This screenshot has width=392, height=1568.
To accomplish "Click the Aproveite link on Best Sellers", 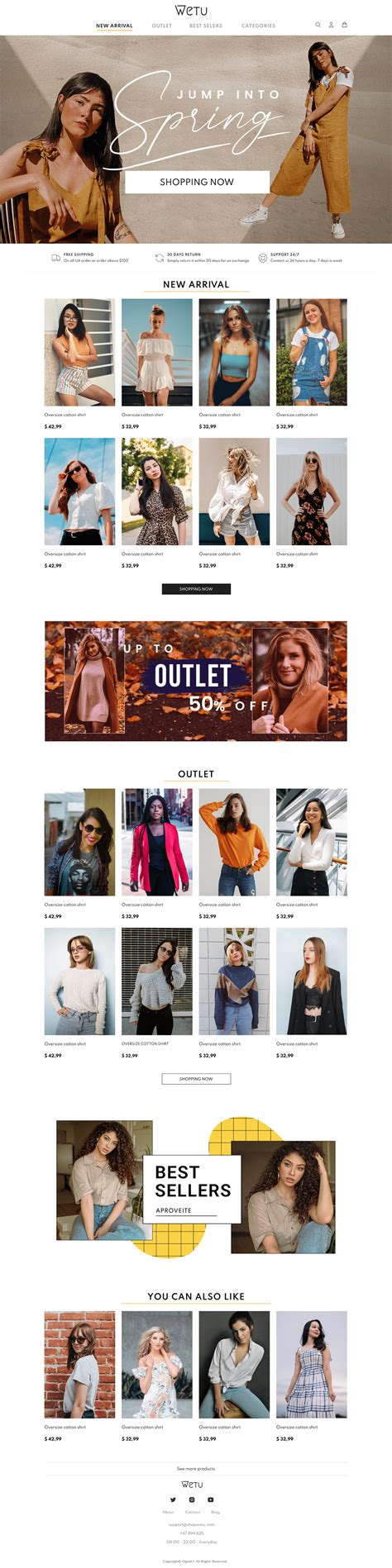I will [x=174, y=1210].
